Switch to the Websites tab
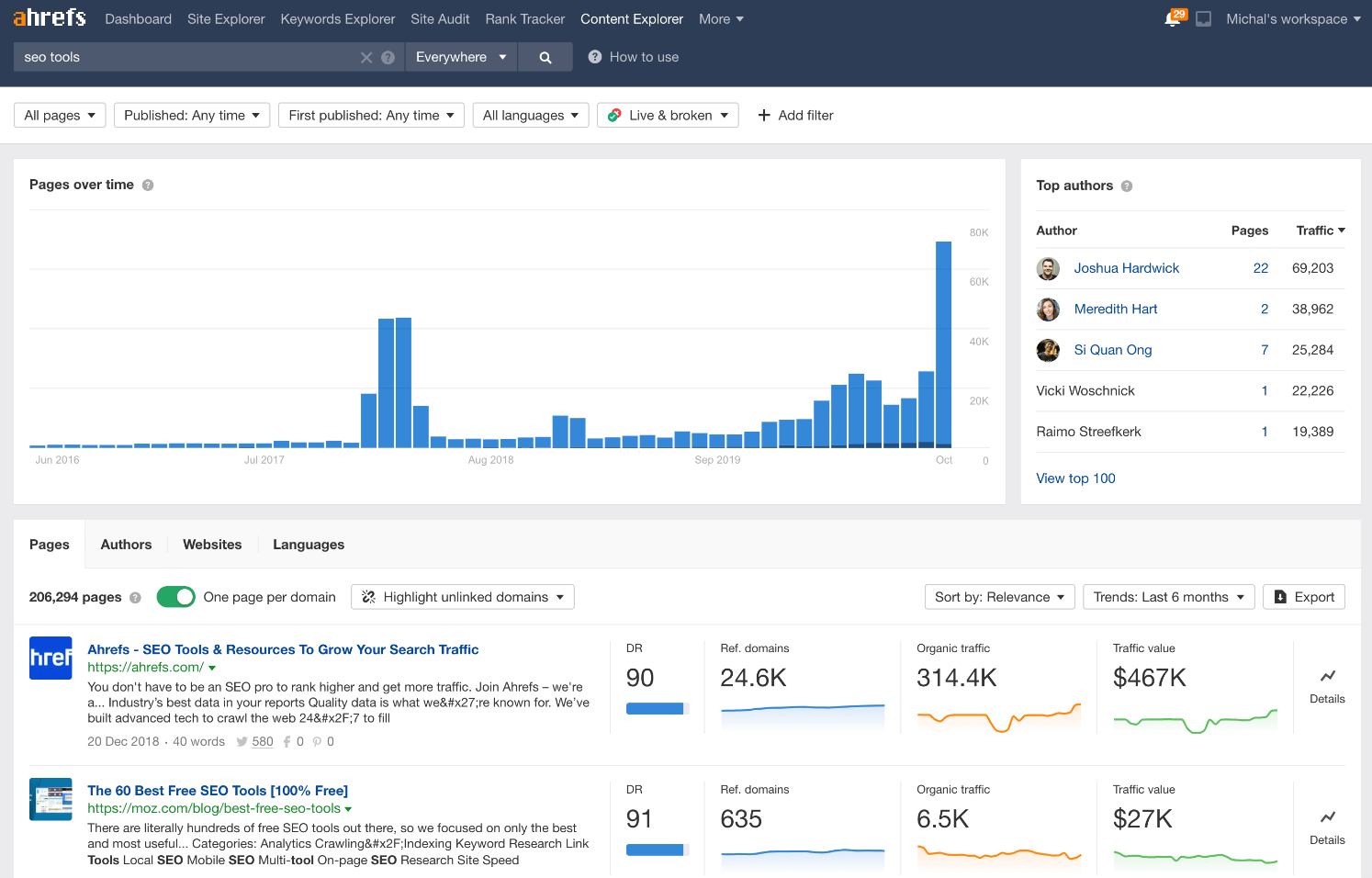Image resolution: width=1372 pixels, height=878 pixels. pyautogui.click(x=212, y=545)
